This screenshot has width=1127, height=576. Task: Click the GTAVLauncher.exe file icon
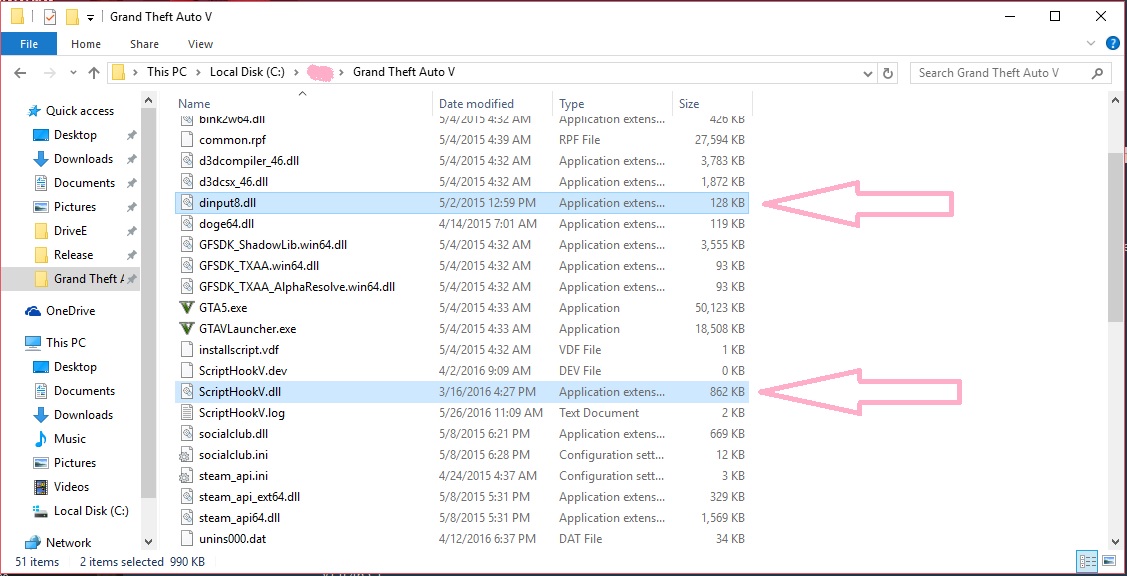187,329
